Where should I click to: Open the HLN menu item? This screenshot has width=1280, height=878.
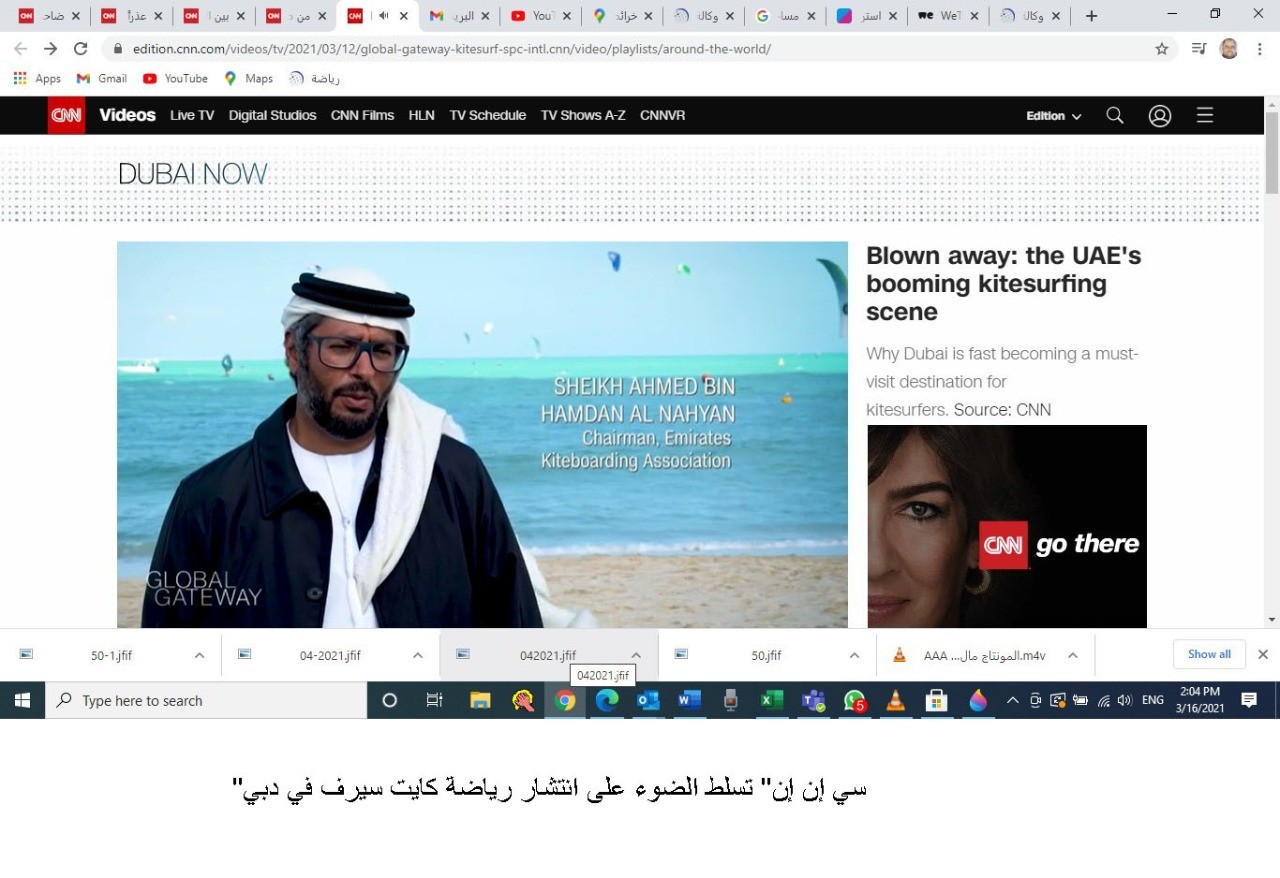coord(421,115)
